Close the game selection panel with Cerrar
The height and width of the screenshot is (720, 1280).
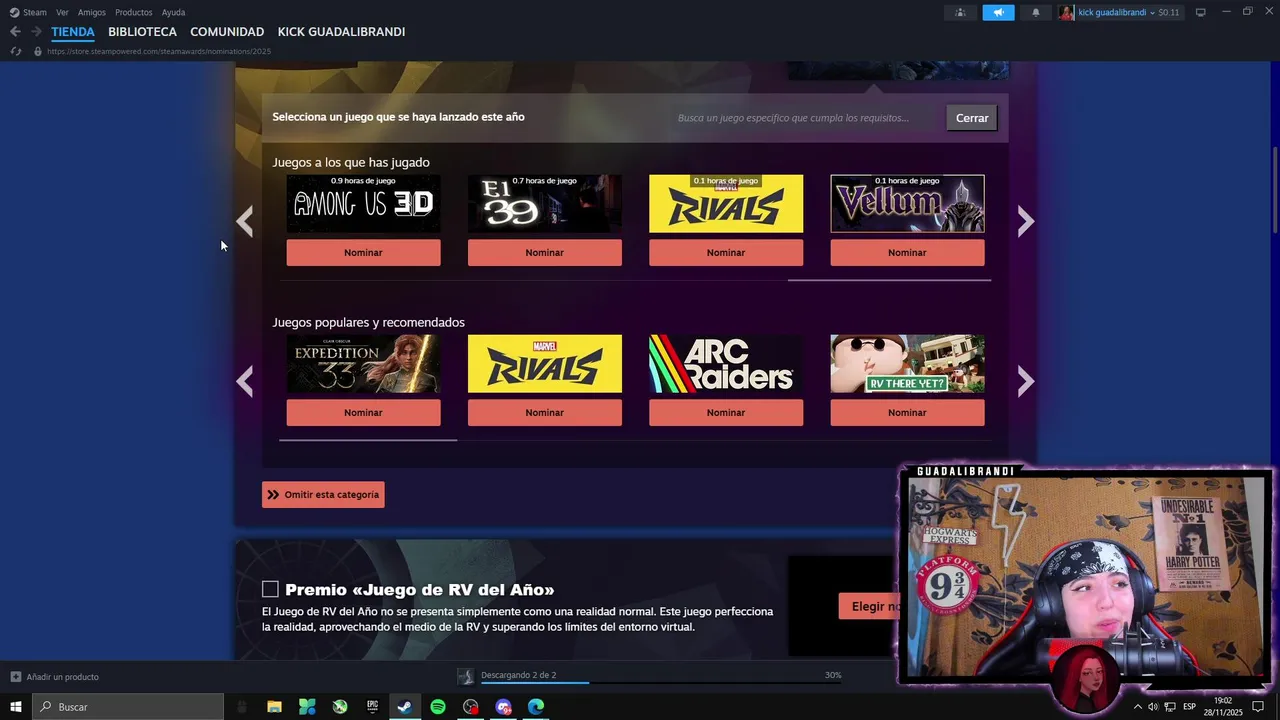[x=972, y=118]
